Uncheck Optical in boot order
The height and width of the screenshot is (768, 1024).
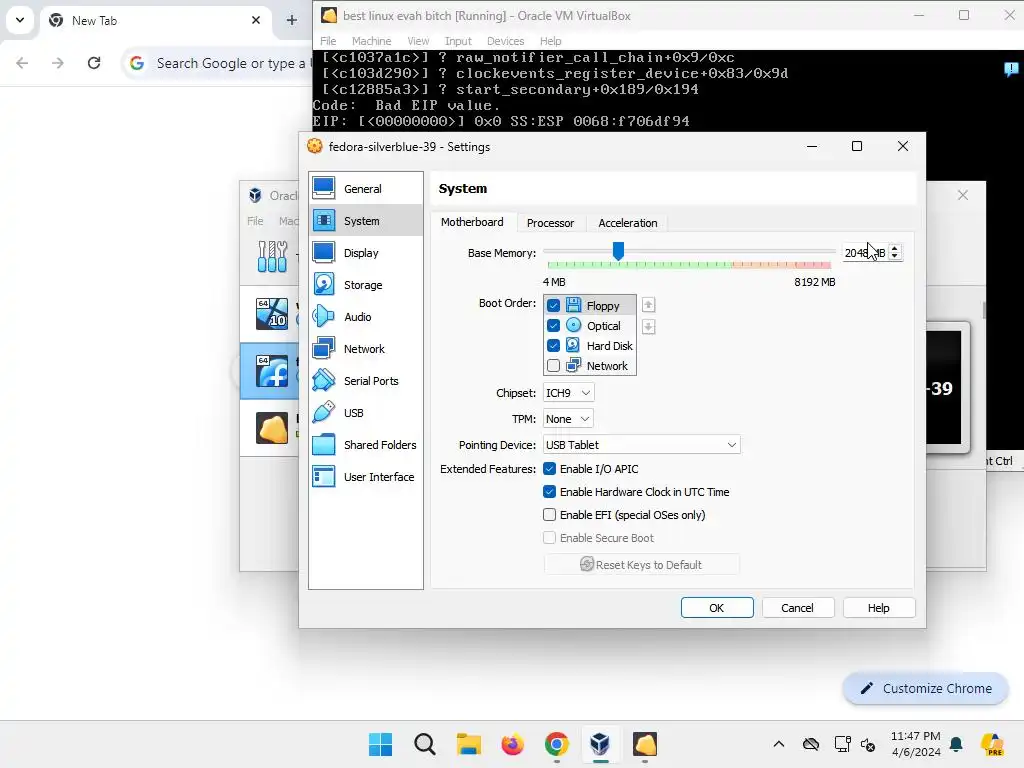(x=553, y=326)
